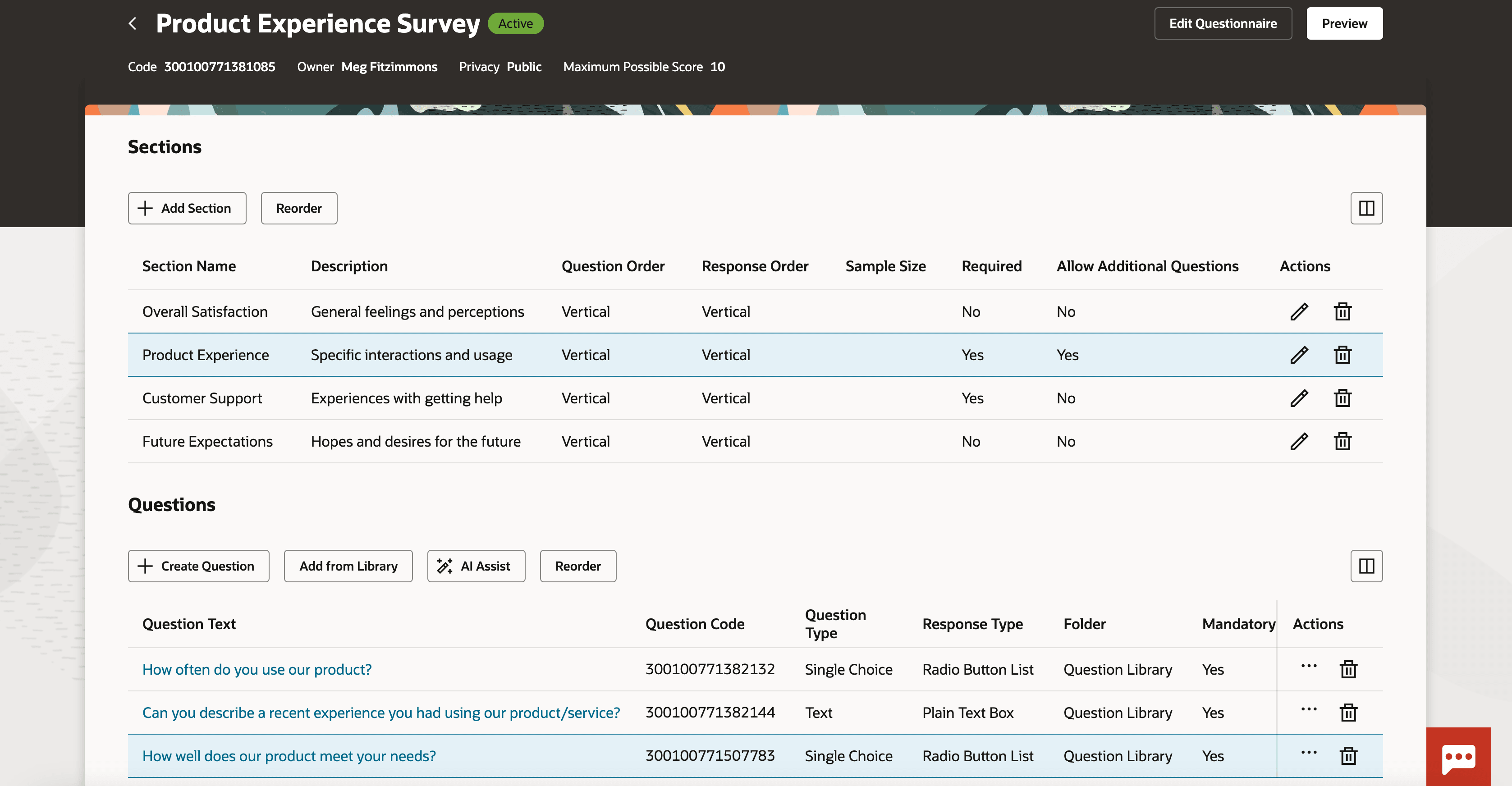The height and width of the screenshot is (786, 1512).
Task: Edit the Overall Satisfaction section
Action: [x=1299, y=311]
